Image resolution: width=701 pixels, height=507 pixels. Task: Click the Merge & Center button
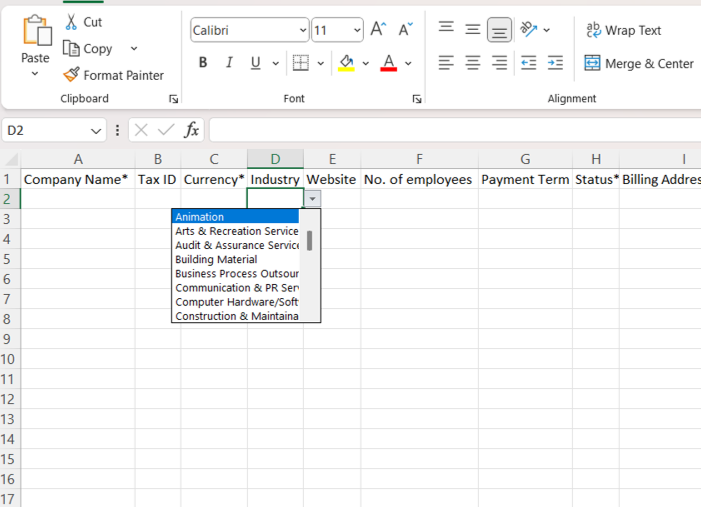click(x=639, y=63)
